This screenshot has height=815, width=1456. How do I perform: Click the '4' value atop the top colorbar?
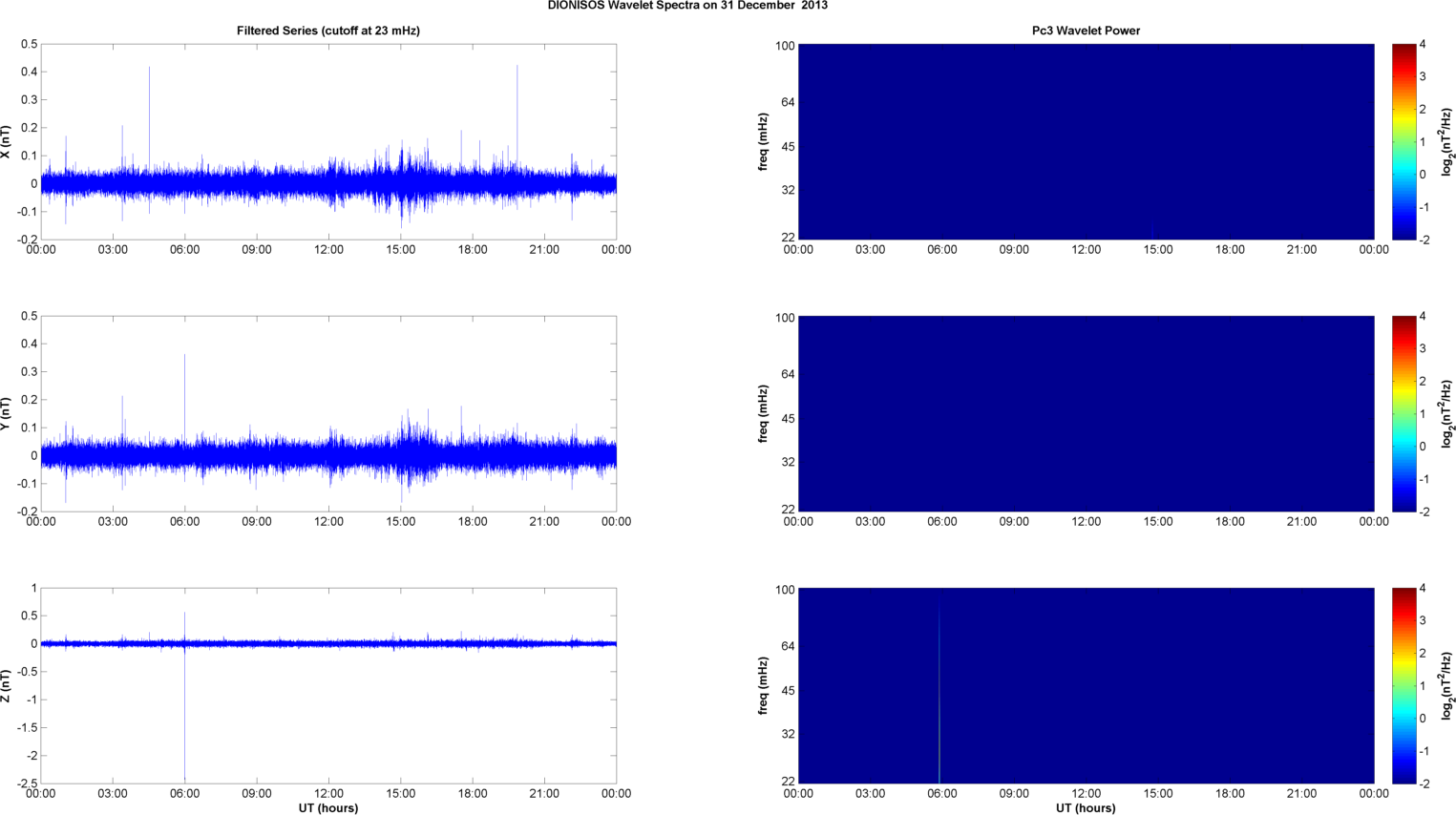point(1423,45)
